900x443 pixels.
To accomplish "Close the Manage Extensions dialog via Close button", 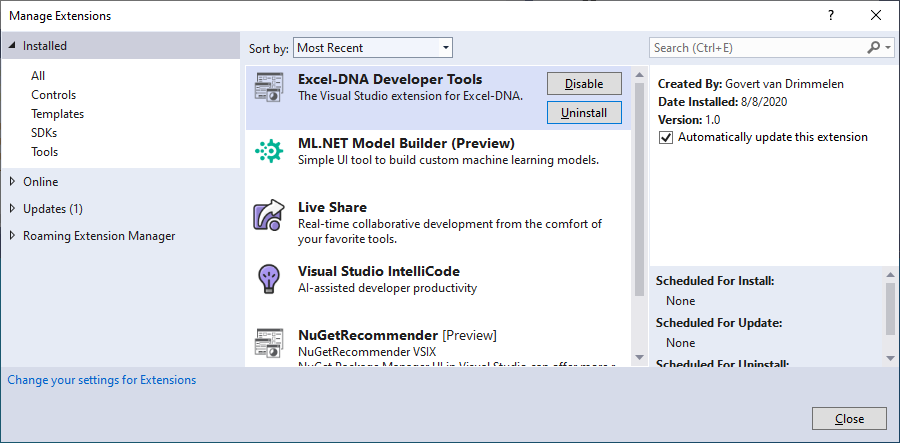I will (849, 419).
